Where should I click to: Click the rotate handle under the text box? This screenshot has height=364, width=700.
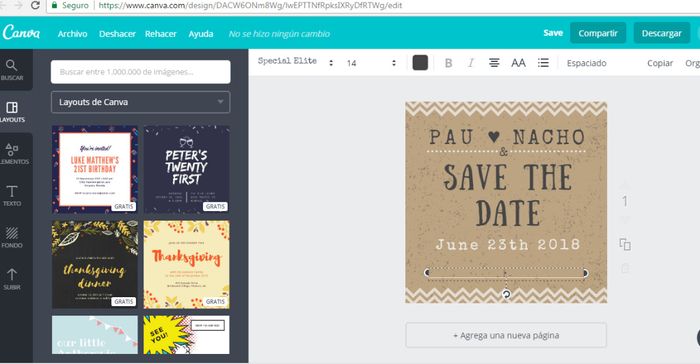(x=506, y=294)
